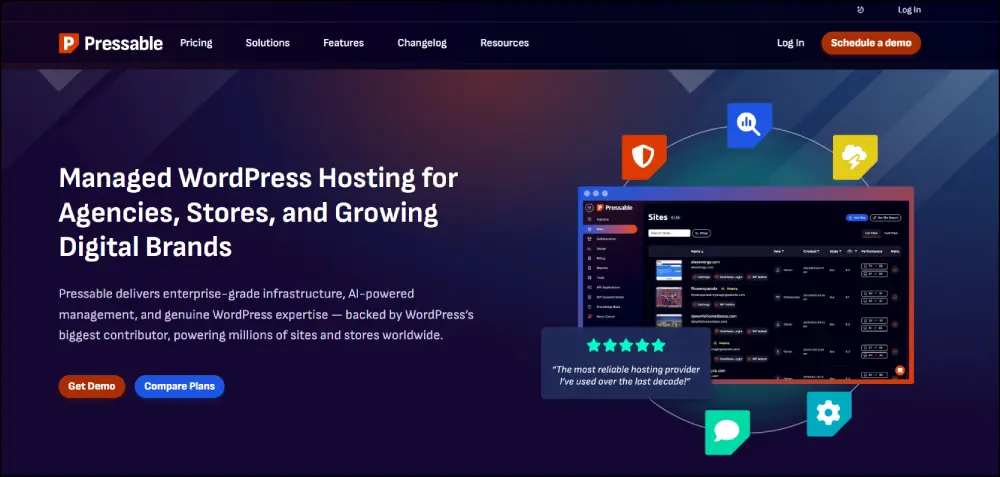Click the Pressable logo in the header

pos(111,43)
